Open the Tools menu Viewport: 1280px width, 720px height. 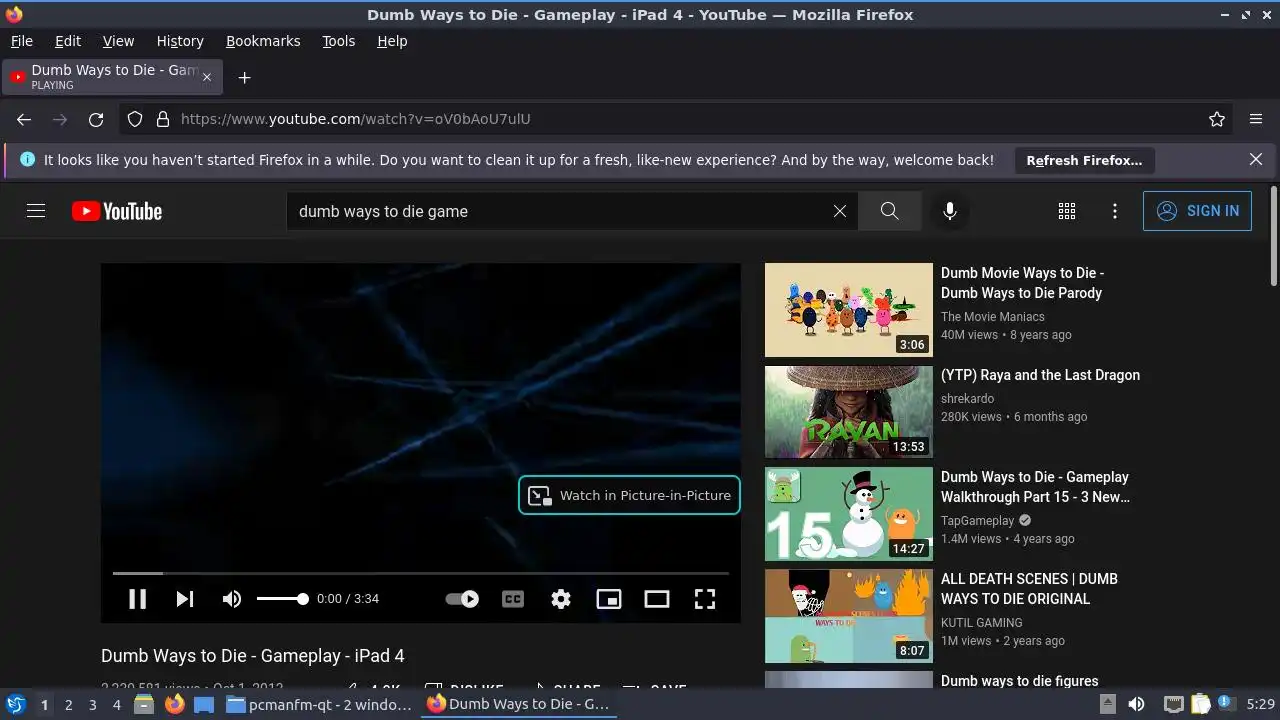[x=339, y=41]
